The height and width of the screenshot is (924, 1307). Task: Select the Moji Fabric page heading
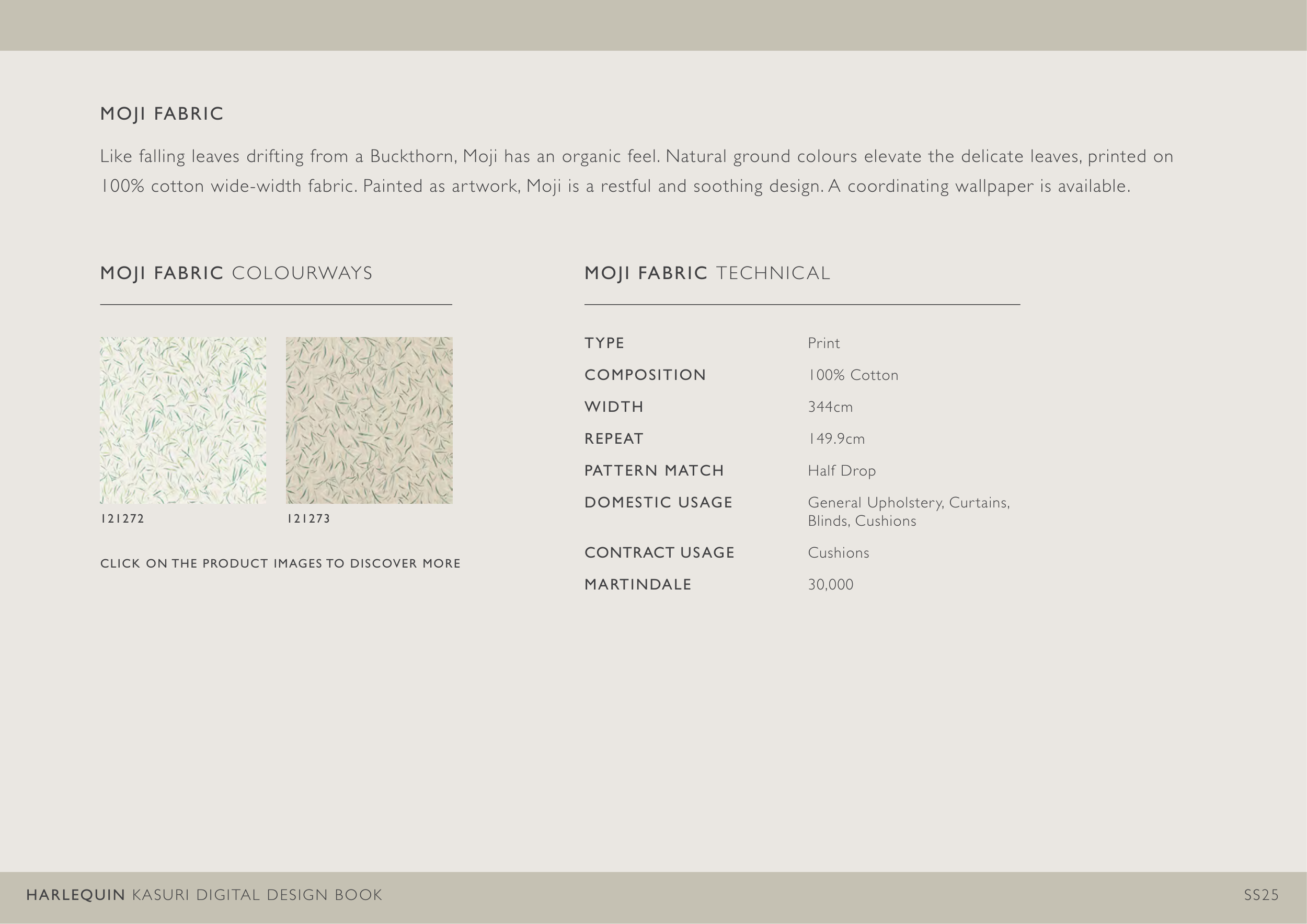162,114
